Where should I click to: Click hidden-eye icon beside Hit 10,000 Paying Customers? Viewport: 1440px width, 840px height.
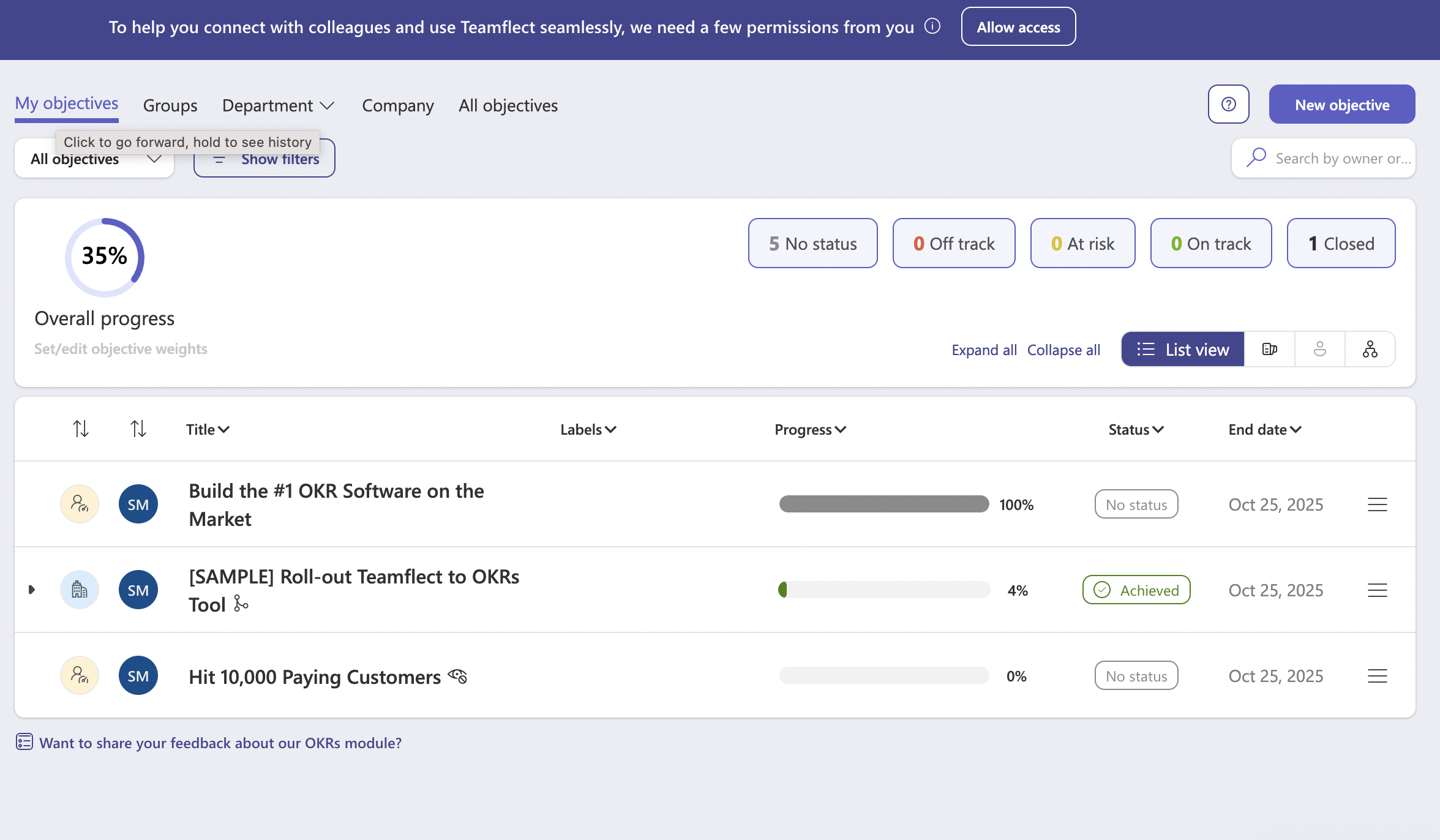[x=457, y=676]
